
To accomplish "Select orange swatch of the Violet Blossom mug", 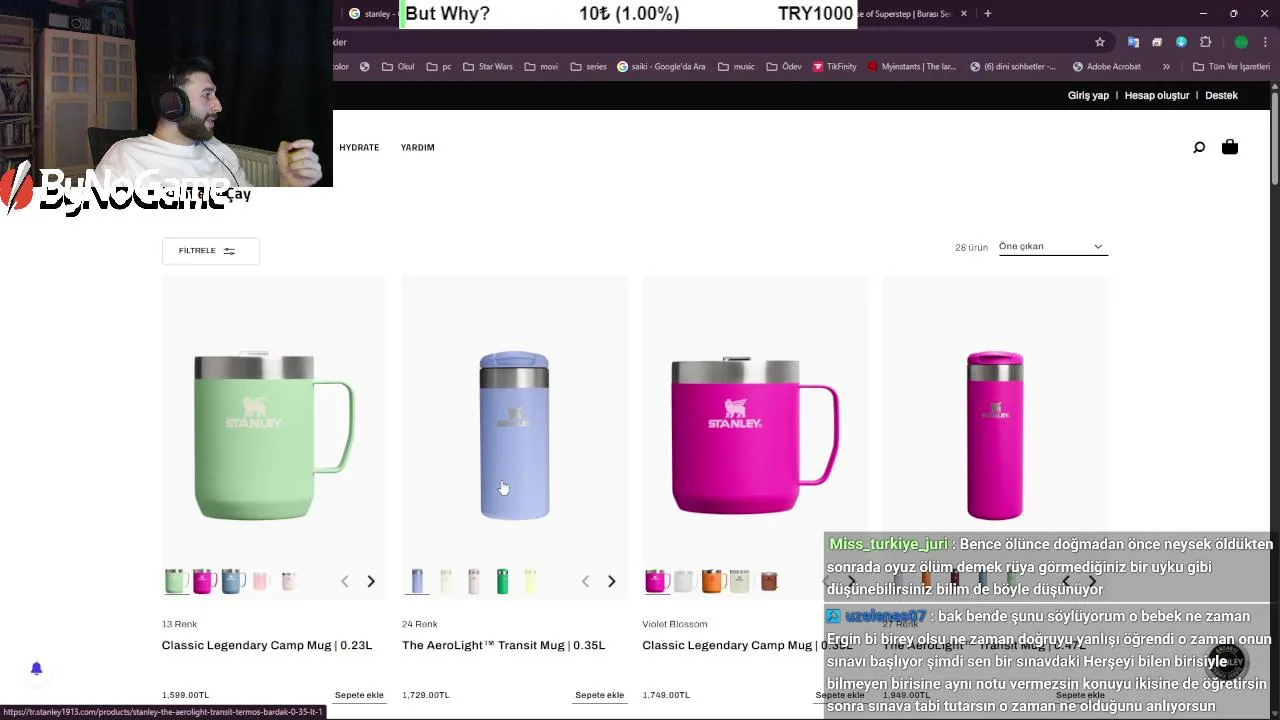I will point(712,581).
